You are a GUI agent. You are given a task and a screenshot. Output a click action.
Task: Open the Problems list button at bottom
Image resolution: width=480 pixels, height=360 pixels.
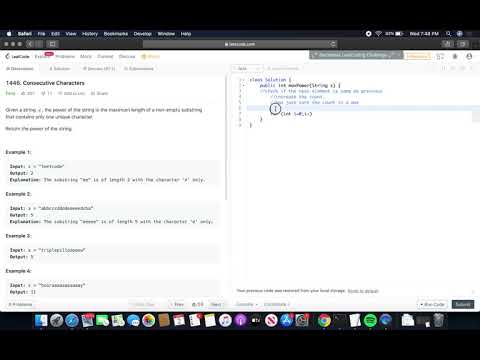click(x=20, y=304)
